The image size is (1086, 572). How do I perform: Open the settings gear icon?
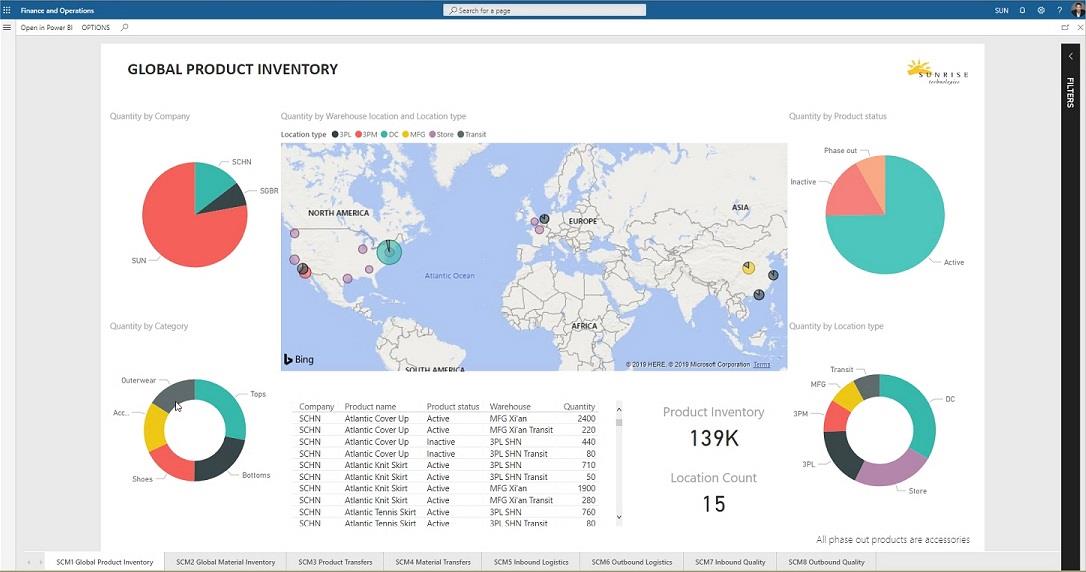coord(1041,10)
